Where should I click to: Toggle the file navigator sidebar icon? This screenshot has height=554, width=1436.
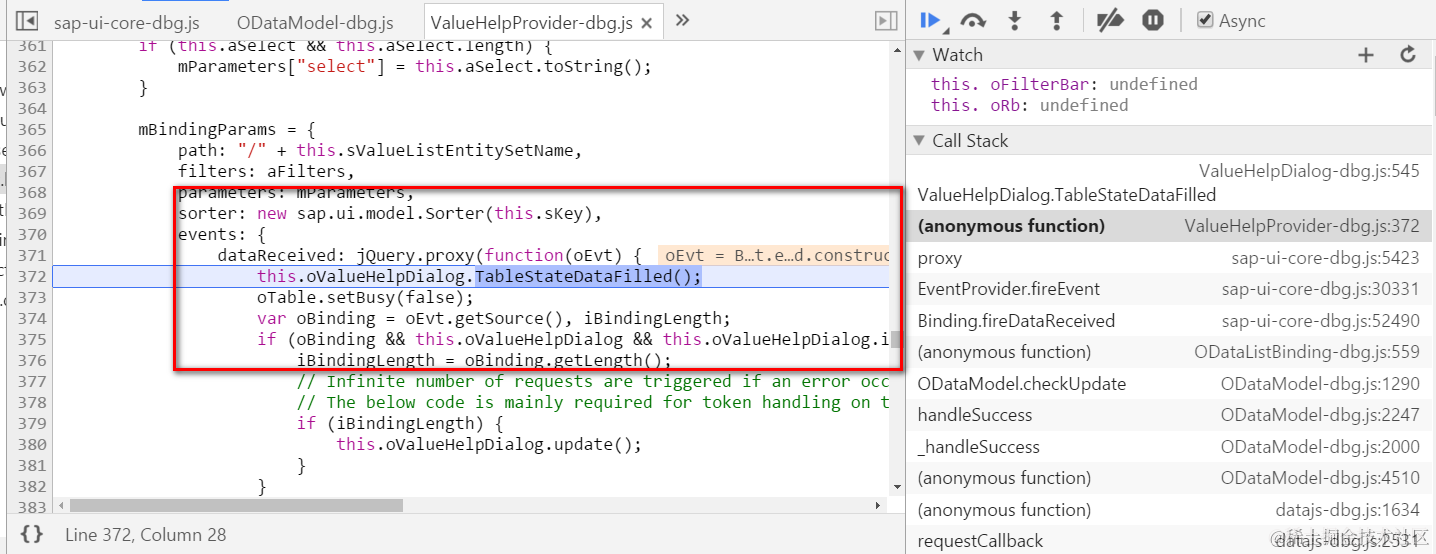(28, 20)
